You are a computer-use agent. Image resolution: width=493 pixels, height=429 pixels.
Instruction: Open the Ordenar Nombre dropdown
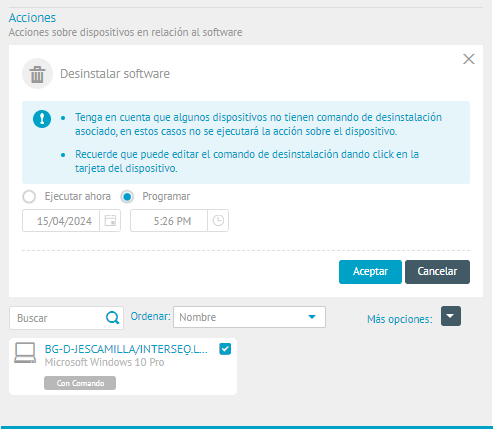[x=249, y=317]
